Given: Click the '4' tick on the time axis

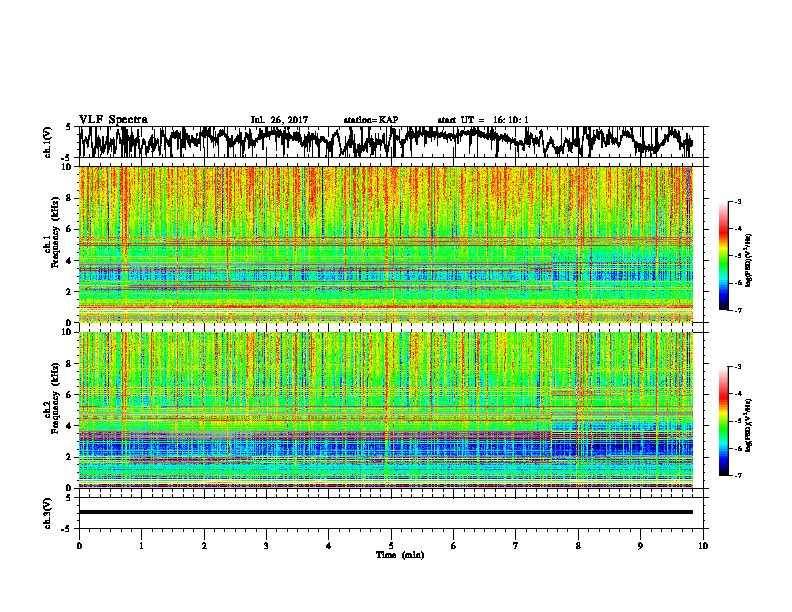Looking at the screenshot, I should click(329, 546).
